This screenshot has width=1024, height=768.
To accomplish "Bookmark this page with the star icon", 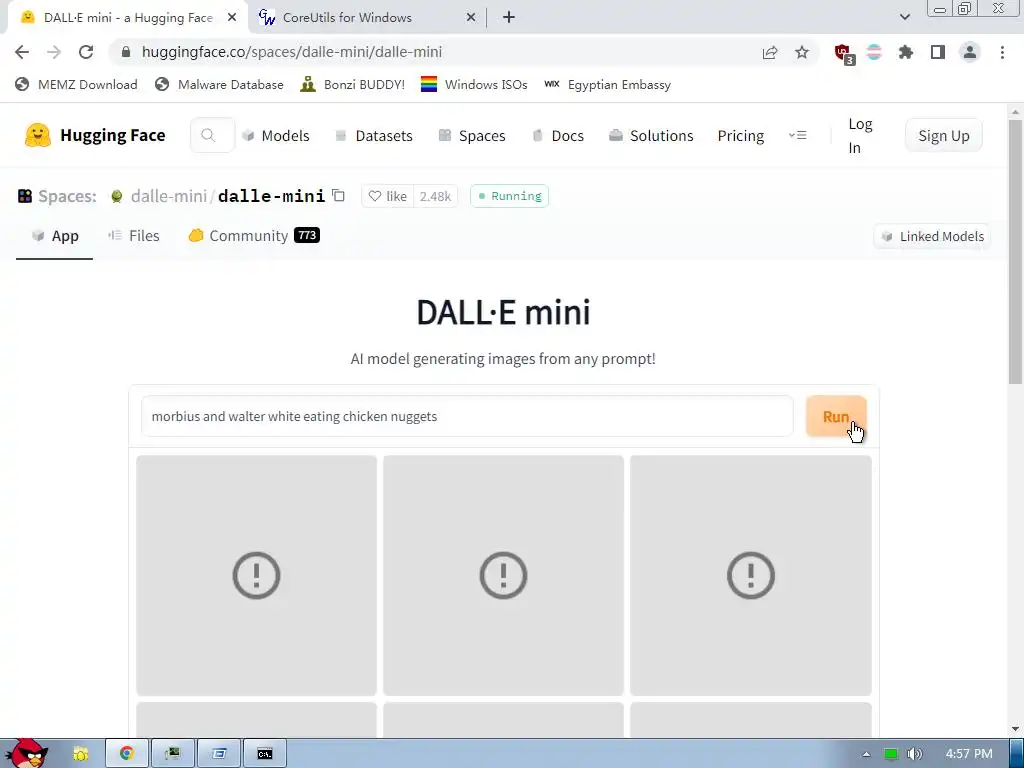I will 802,52.
